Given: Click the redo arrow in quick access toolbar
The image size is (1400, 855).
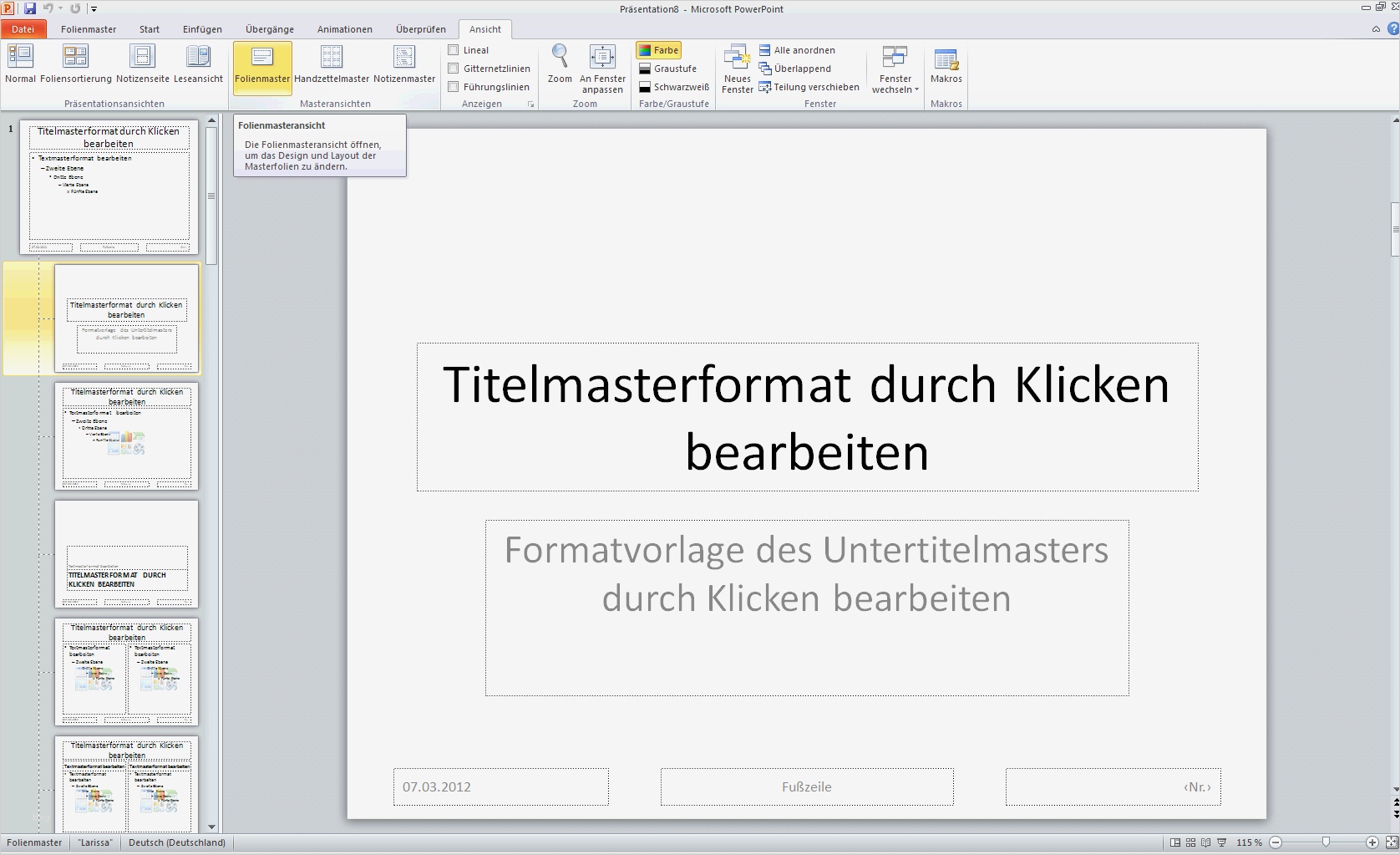Looking at the screenshot, I should click(x=76, y=8).
